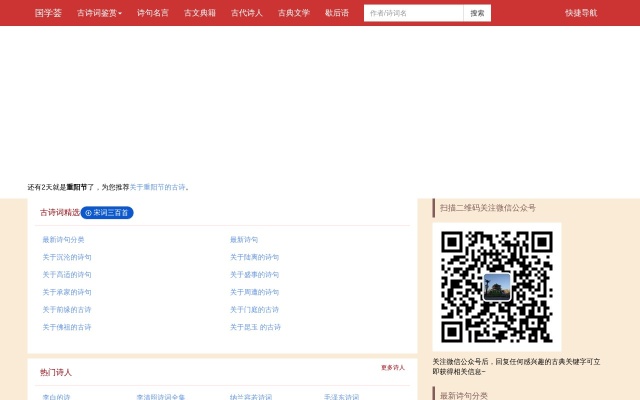This screenshot has height=400, width=640.
Task: Click the WeChat QR code image
Action: click(x=497, y=286)
